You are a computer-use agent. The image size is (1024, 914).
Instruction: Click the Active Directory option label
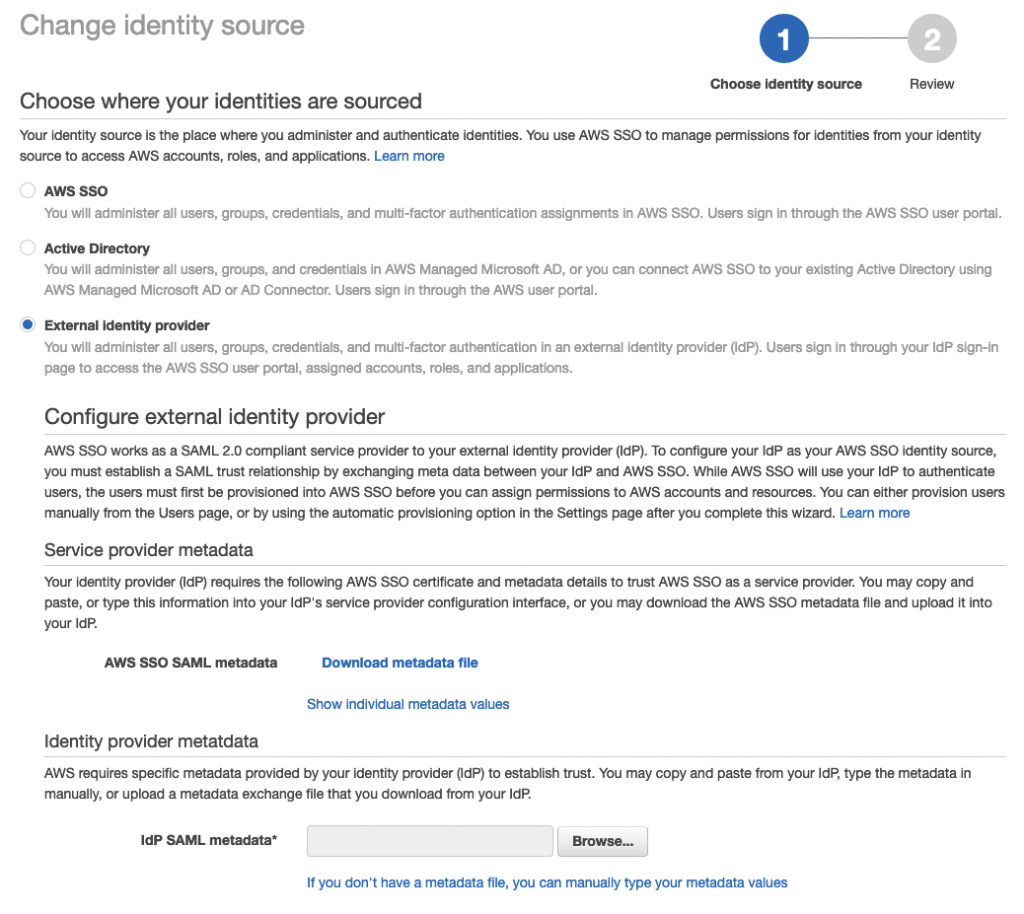[97, 248]
